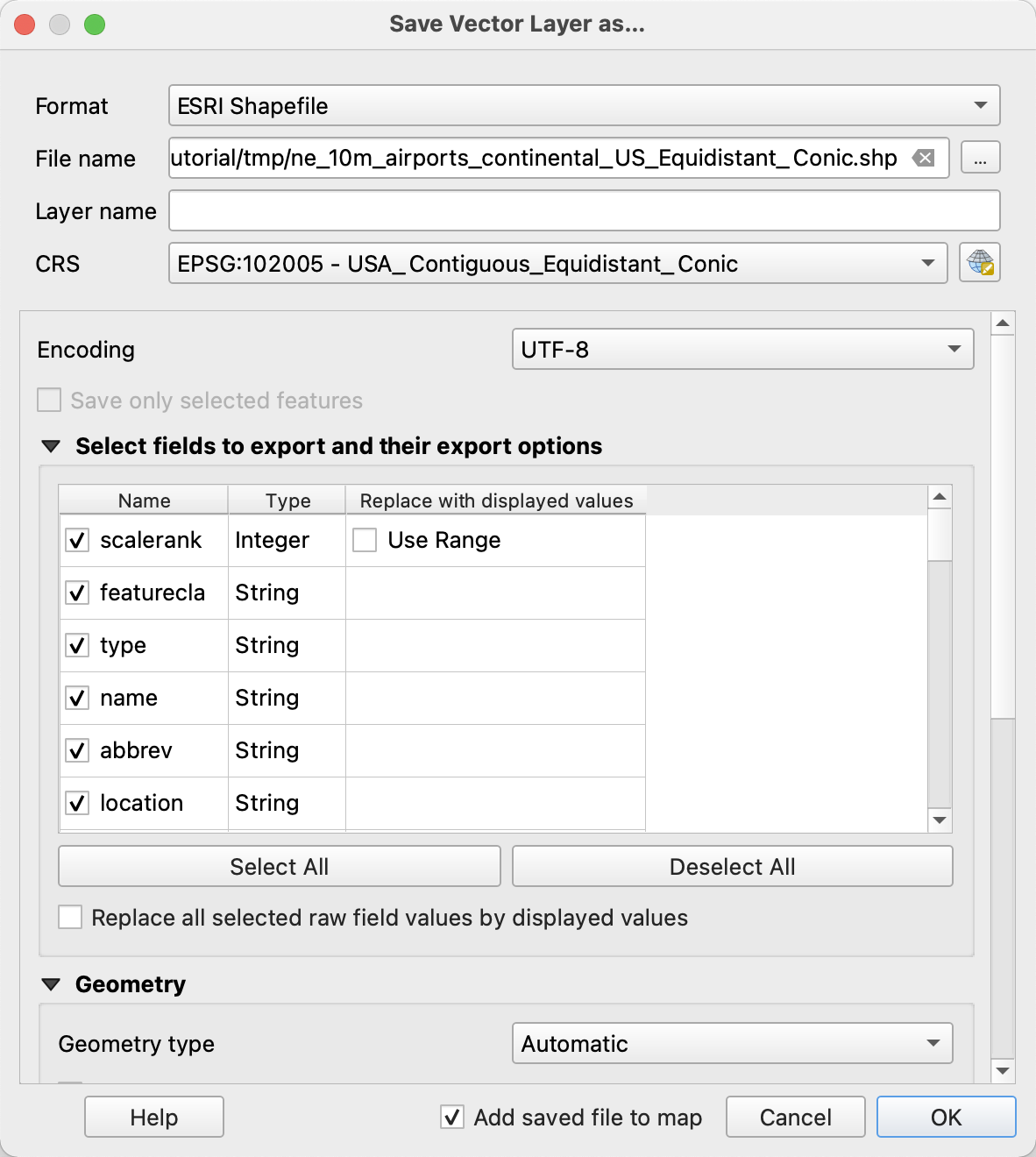The image size is (1036, 1157).
Task: Collapse the Geometry section
Action: coord(52,984)
